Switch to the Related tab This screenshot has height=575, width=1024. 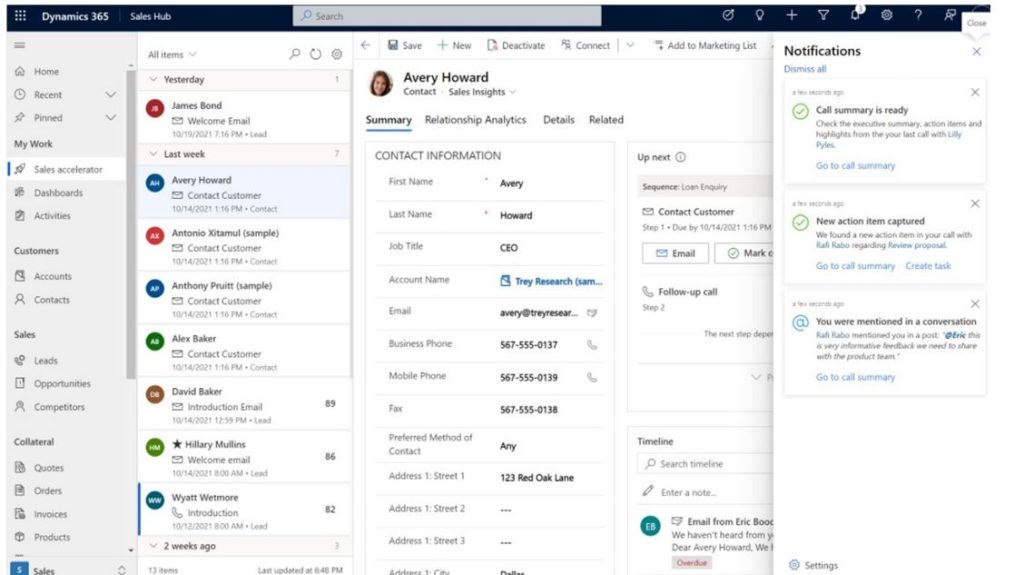tap(606, 120)
